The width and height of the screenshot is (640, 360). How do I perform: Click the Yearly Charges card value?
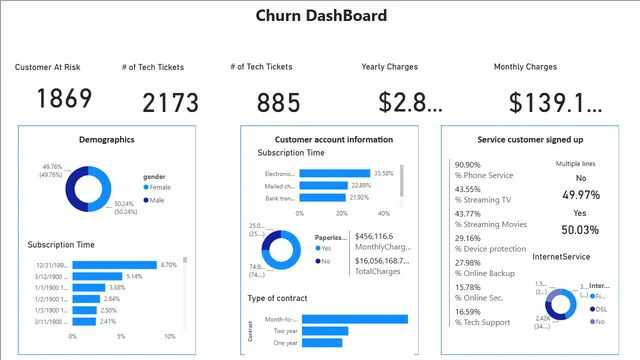(x=410, y=102)
